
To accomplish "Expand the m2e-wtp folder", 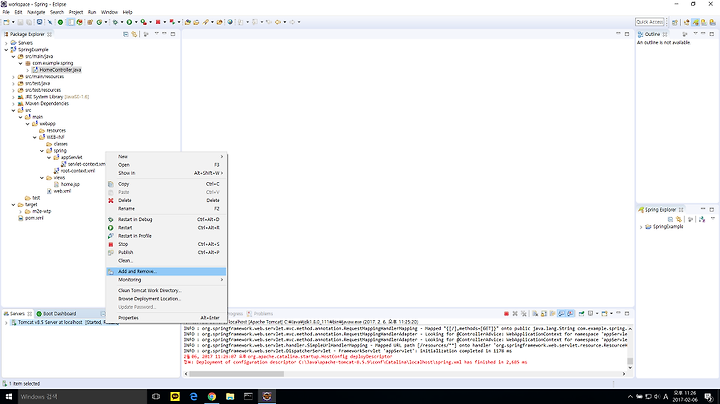I will 21,211.
